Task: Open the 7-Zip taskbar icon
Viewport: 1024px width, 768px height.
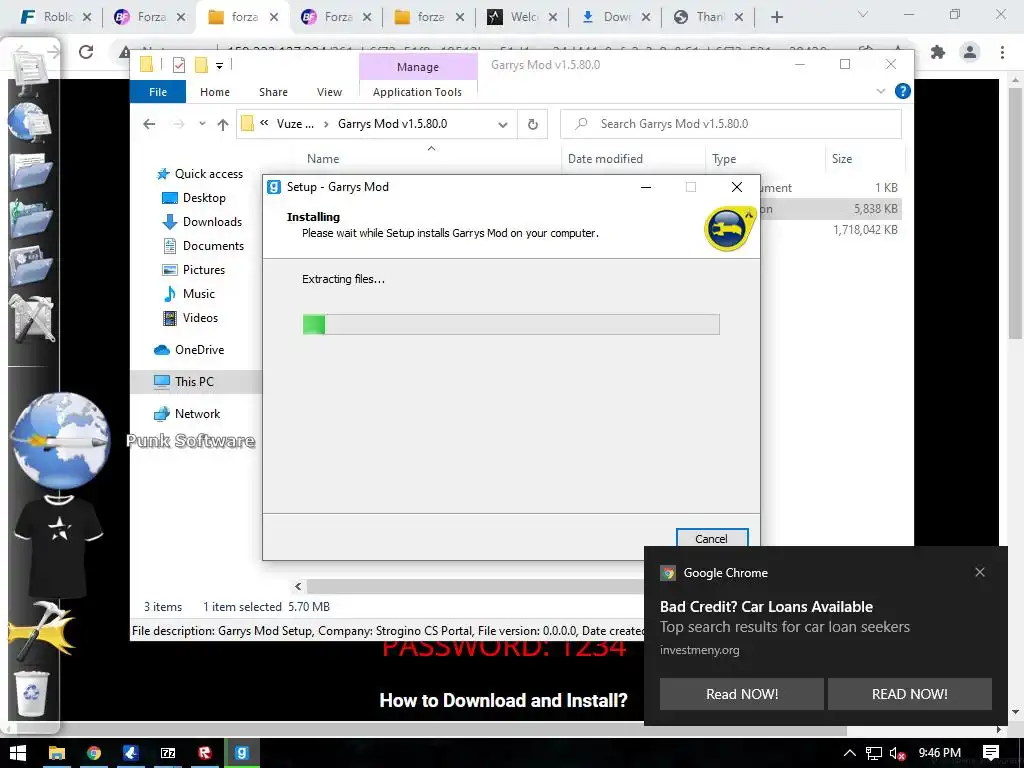Action: 168,753
